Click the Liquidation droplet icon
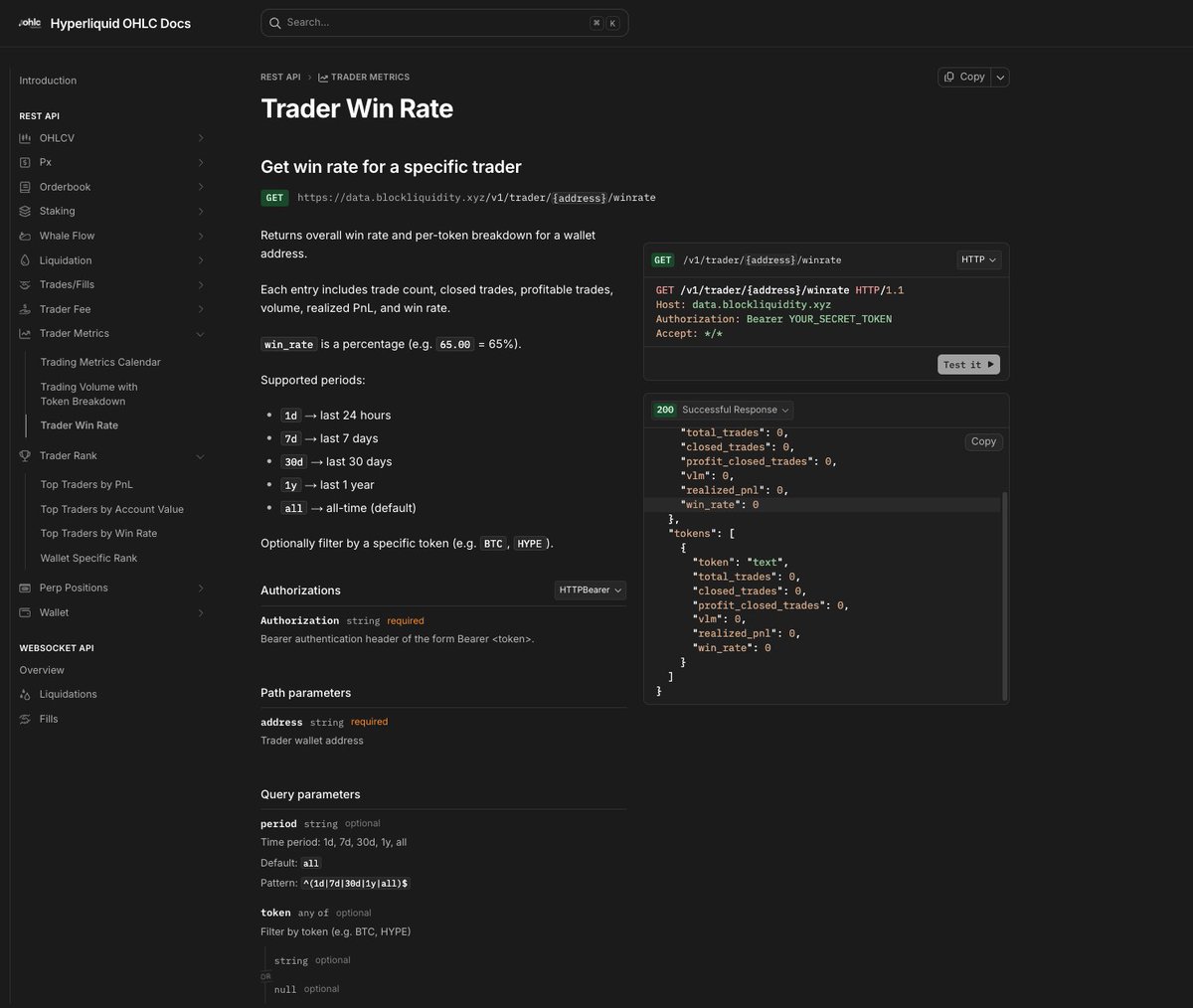 point(25,260)
